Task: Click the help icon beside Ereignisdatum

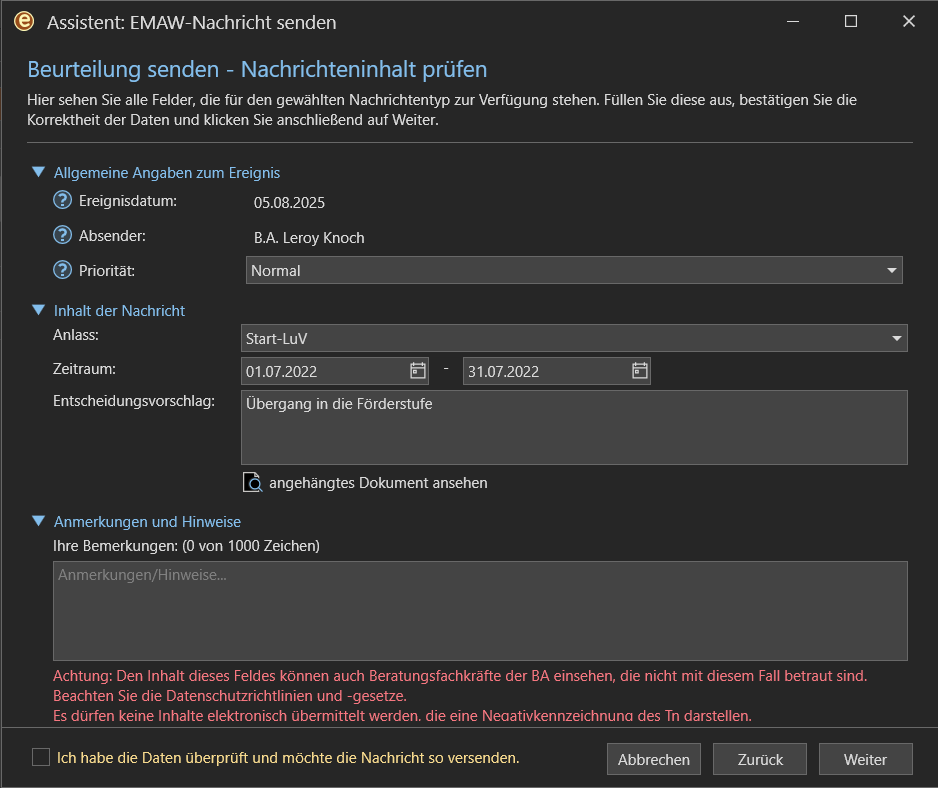Action: click(x=62, y=200)
